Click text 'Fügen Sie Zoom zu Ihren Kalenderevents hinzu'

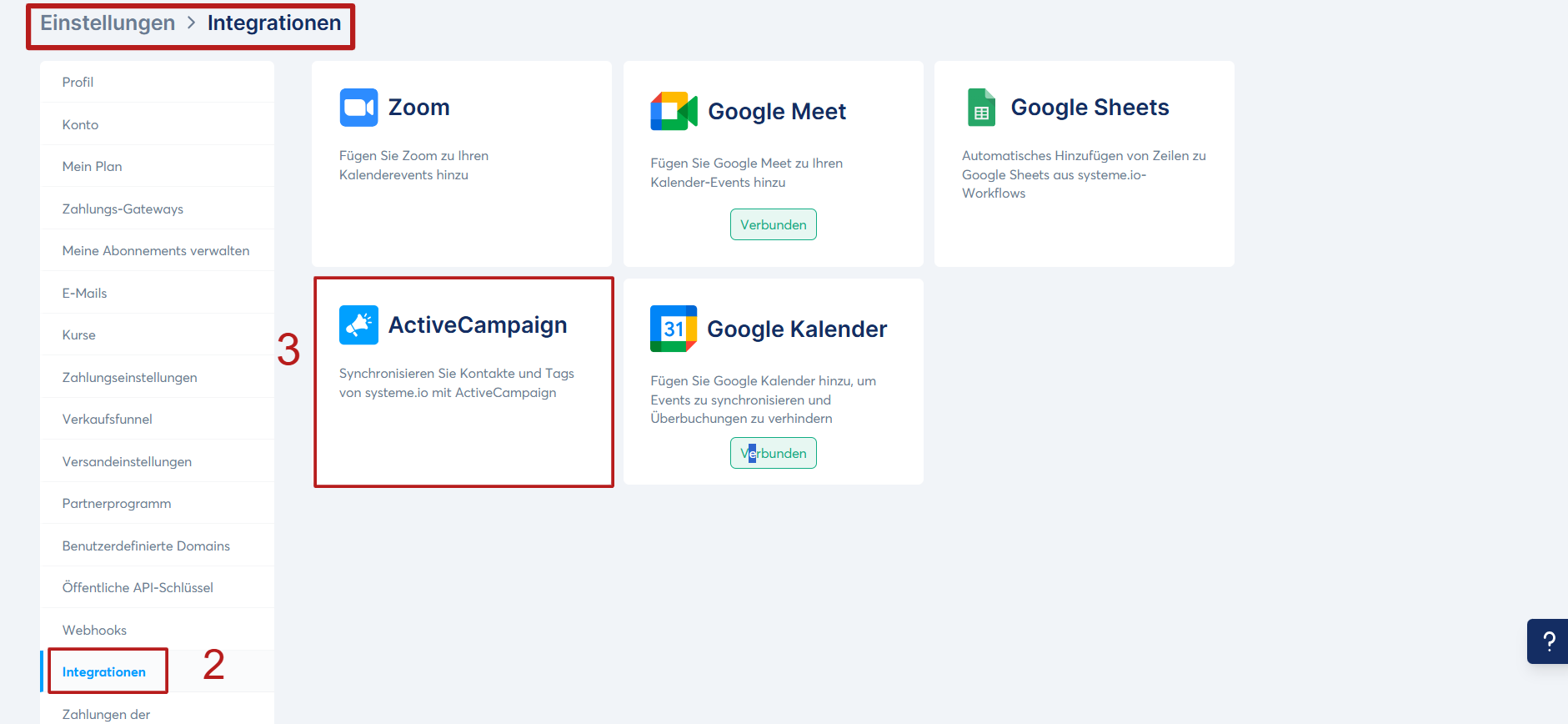coord(413,165)
